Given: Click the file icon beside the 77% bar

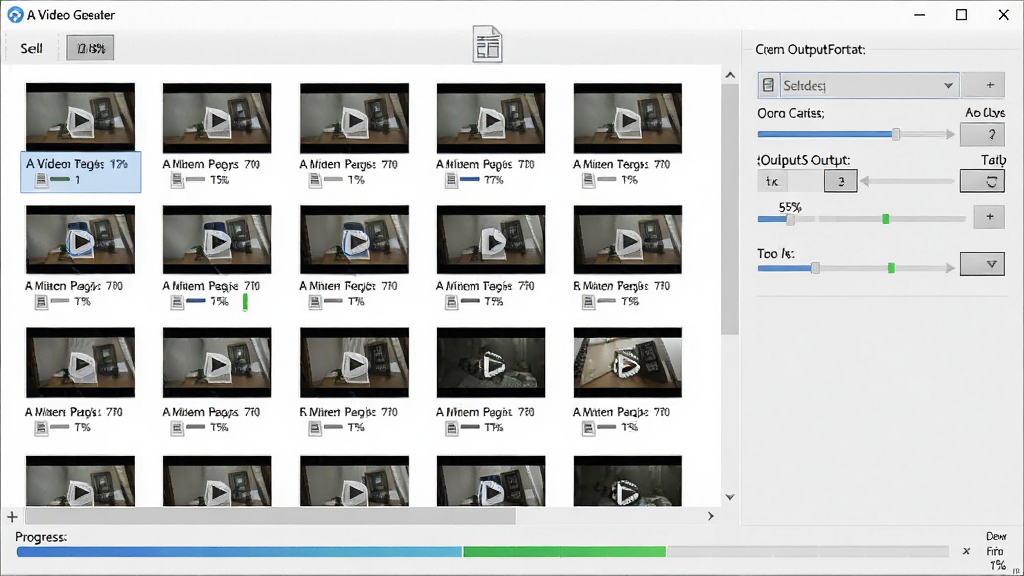Looking at the screenshot, I should (x=451, y=180).
